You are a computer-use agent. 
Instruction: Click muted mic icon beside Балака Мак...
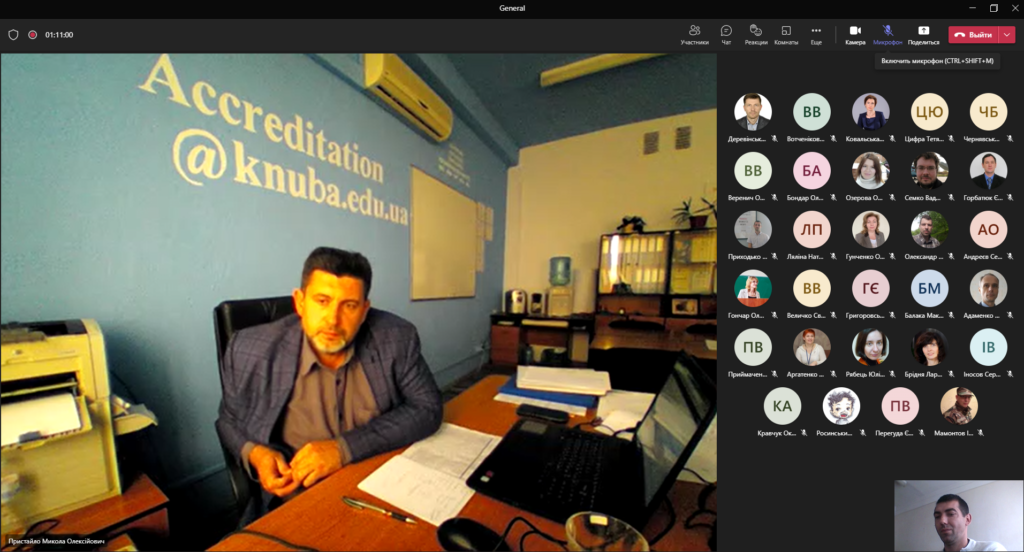951,315
